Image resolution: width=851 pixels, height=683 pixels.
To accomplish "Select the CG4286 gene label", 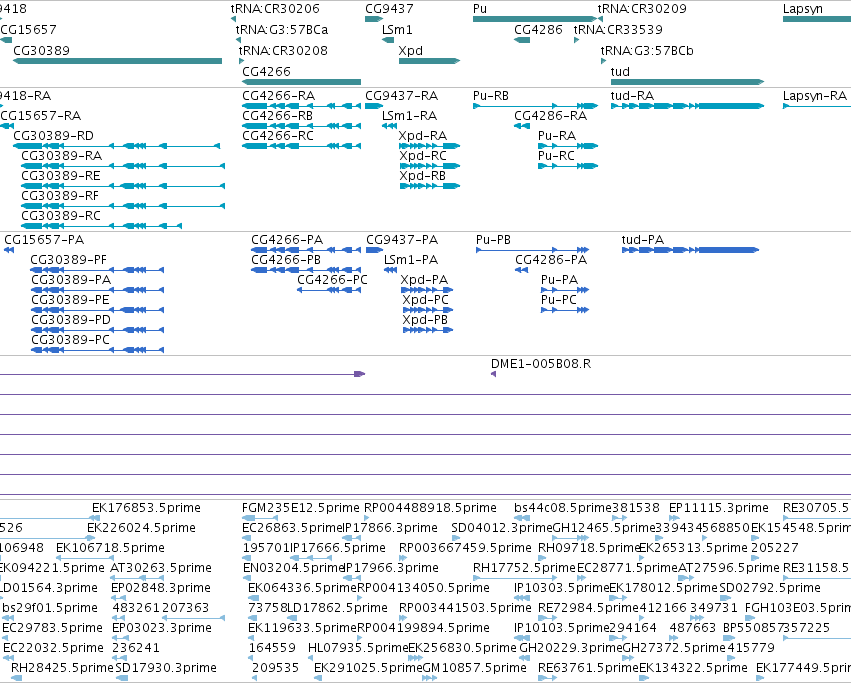I will coord(538,29).
